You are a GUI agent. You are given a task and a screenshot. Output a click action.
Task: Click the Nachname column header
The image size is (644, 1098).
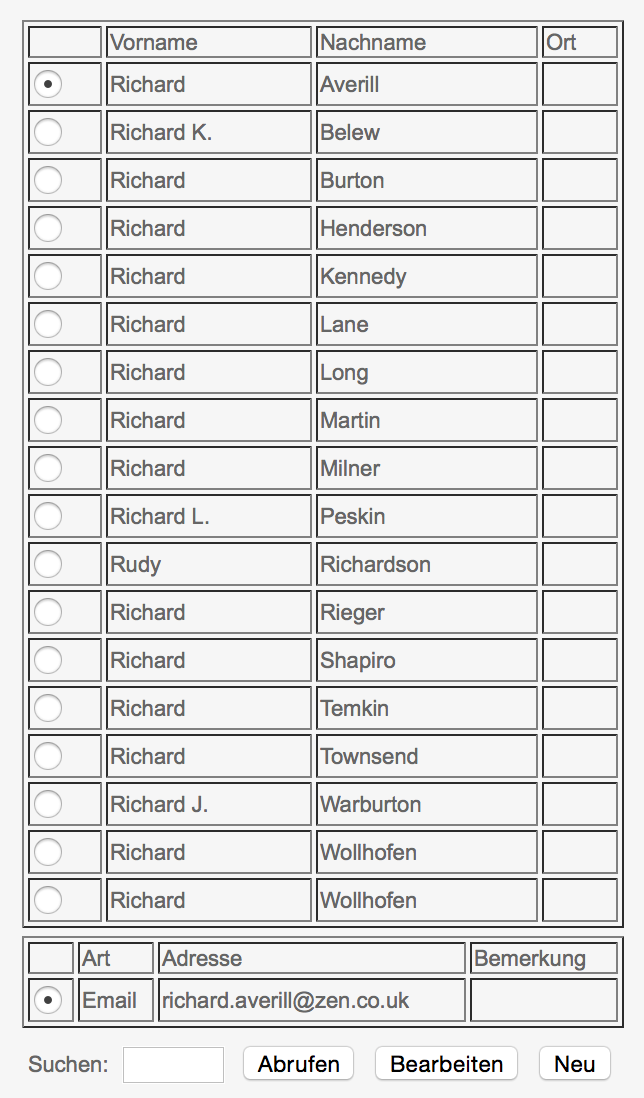(426, 42)
